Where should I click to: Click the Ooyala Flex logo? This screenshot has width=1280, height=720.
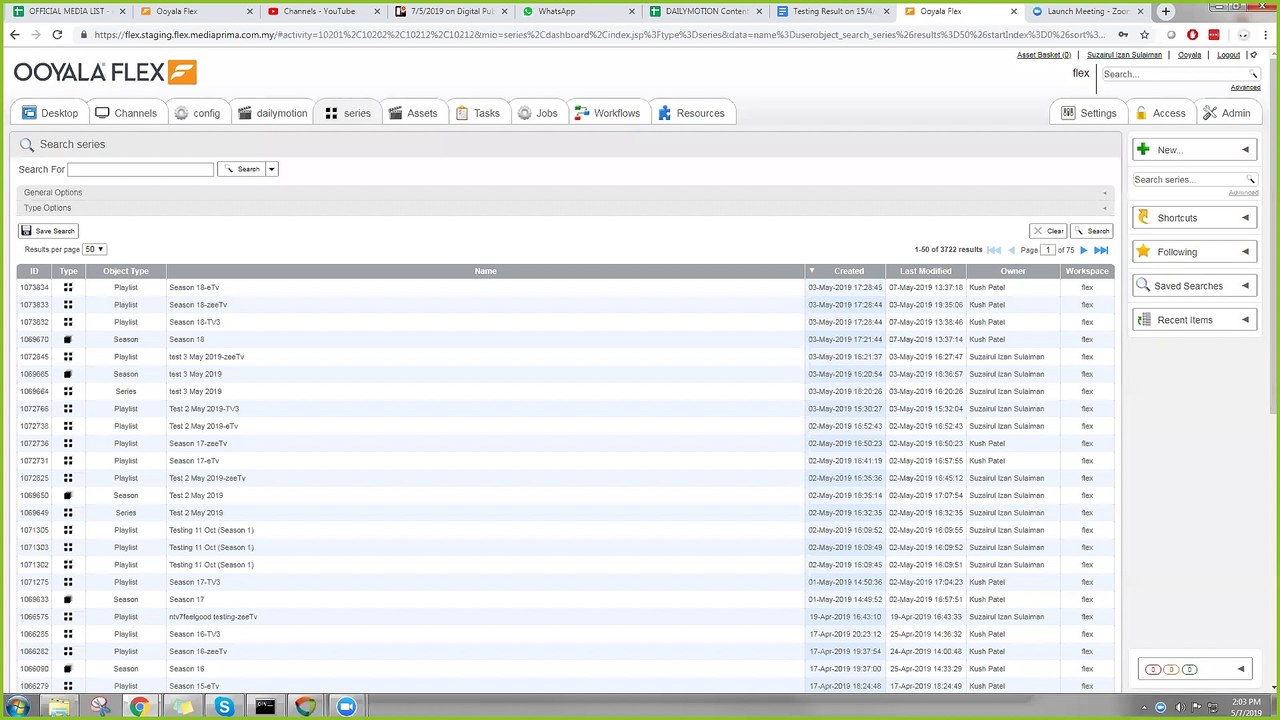point(105,72)
